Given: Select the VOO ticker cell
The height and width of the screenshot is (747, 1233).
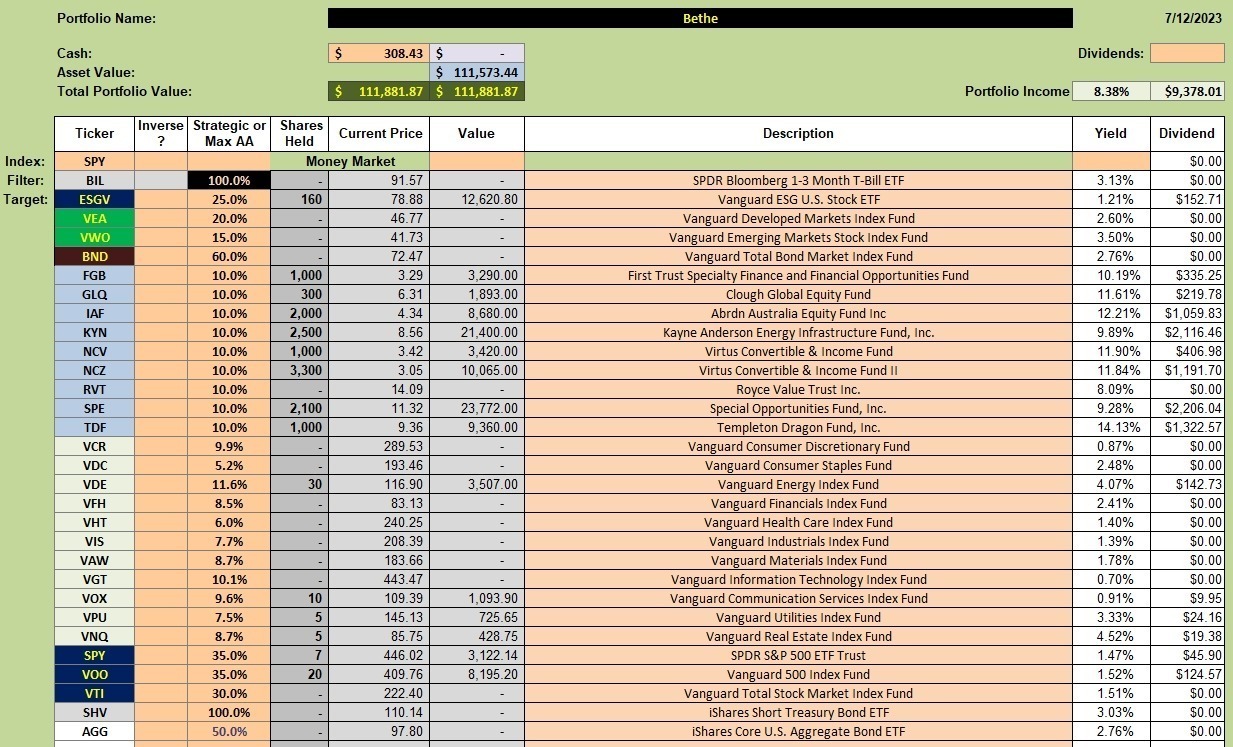Looking at the screenshot, I should pyautogui.click(x=95, y=674).
